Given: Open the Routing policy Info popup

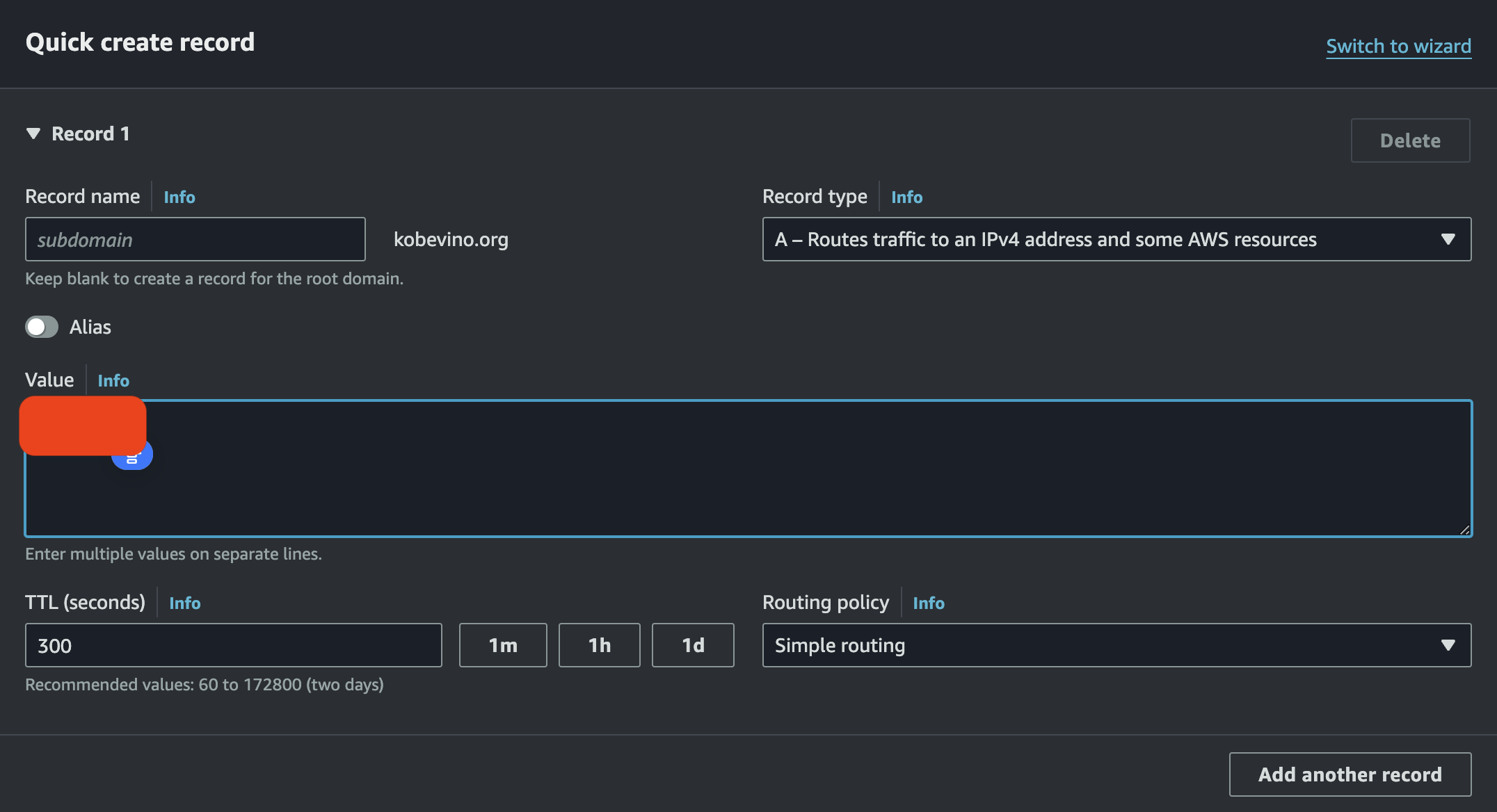Looking at the screenshot, I should 929,603.
